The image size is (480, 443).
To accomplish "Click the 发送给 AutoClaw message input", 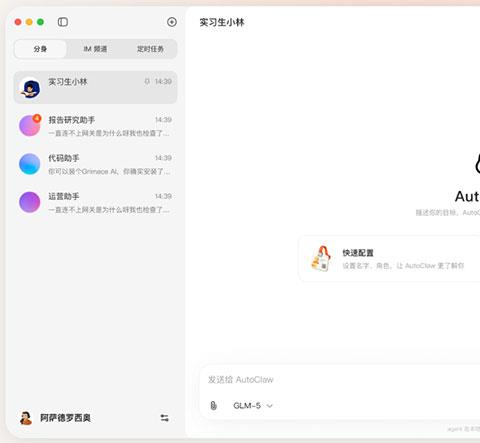I will pyautogui.click(x=340, y=380).
